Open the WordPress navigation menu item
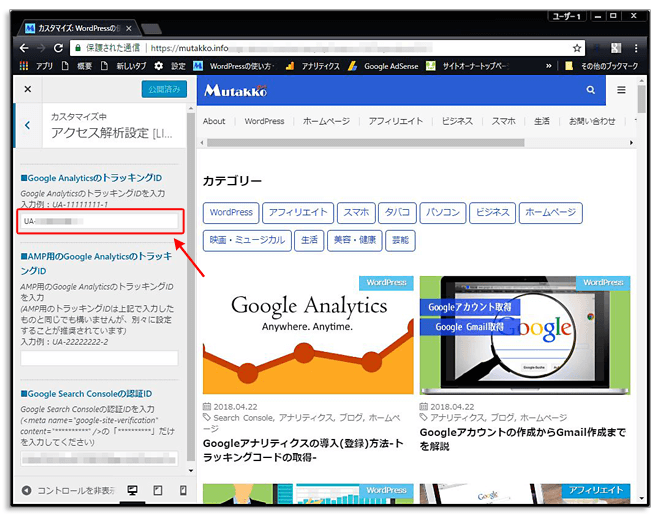660x517 pixels. click(264, 121)
